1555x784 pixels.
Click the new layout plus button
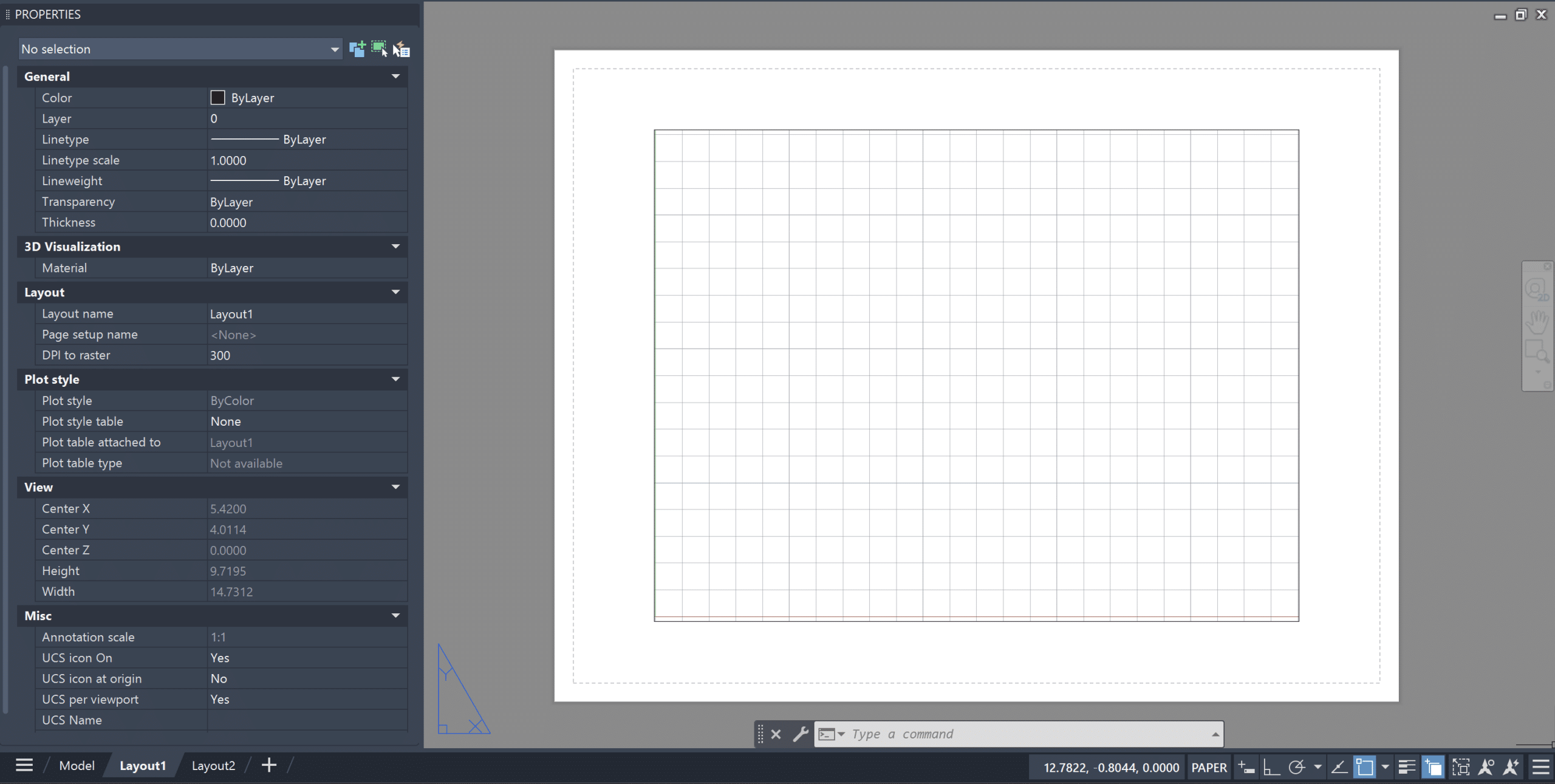coord(269,765)
